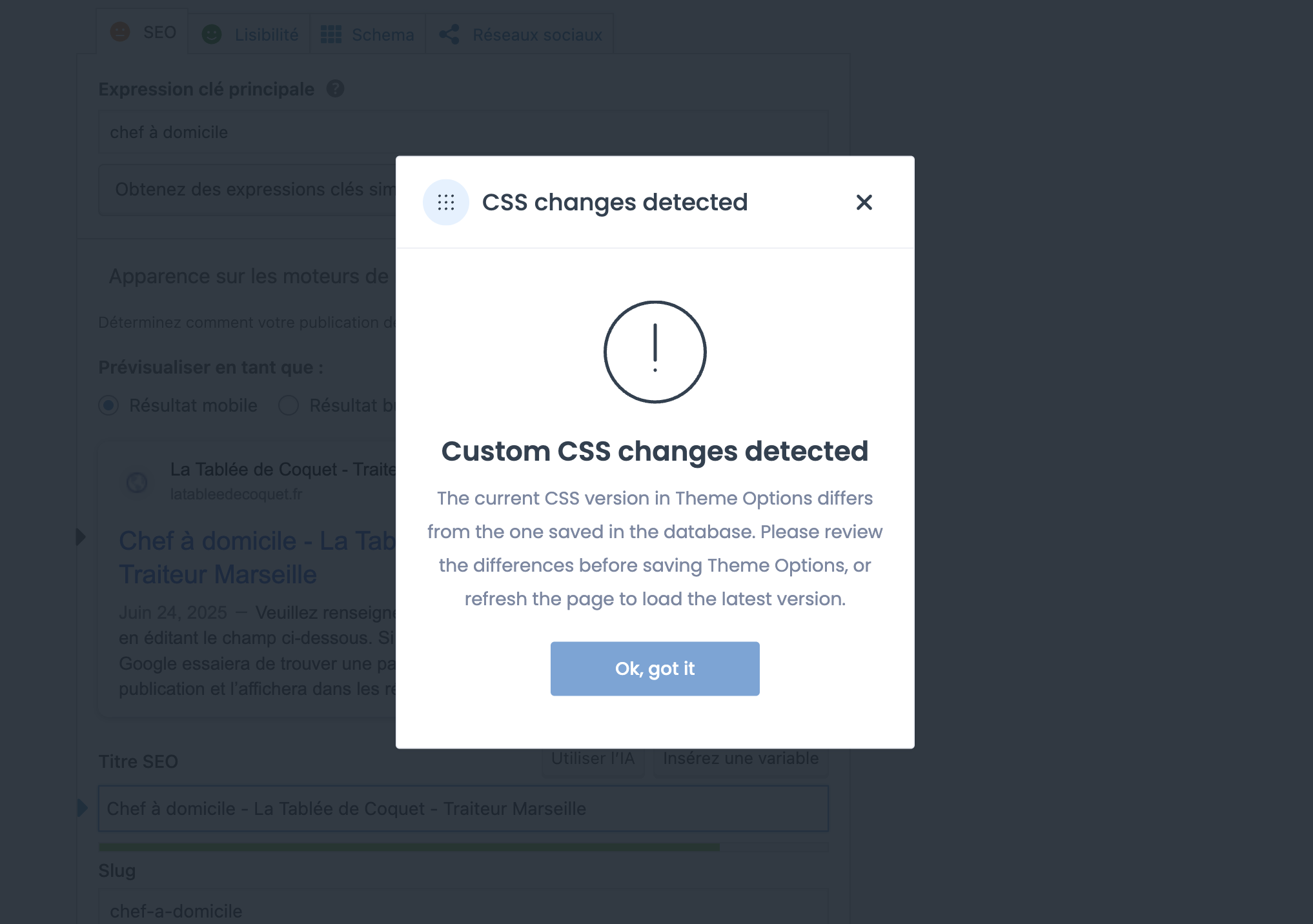
Task: Click the orange face SEO score icon
Action: (120, 32)
